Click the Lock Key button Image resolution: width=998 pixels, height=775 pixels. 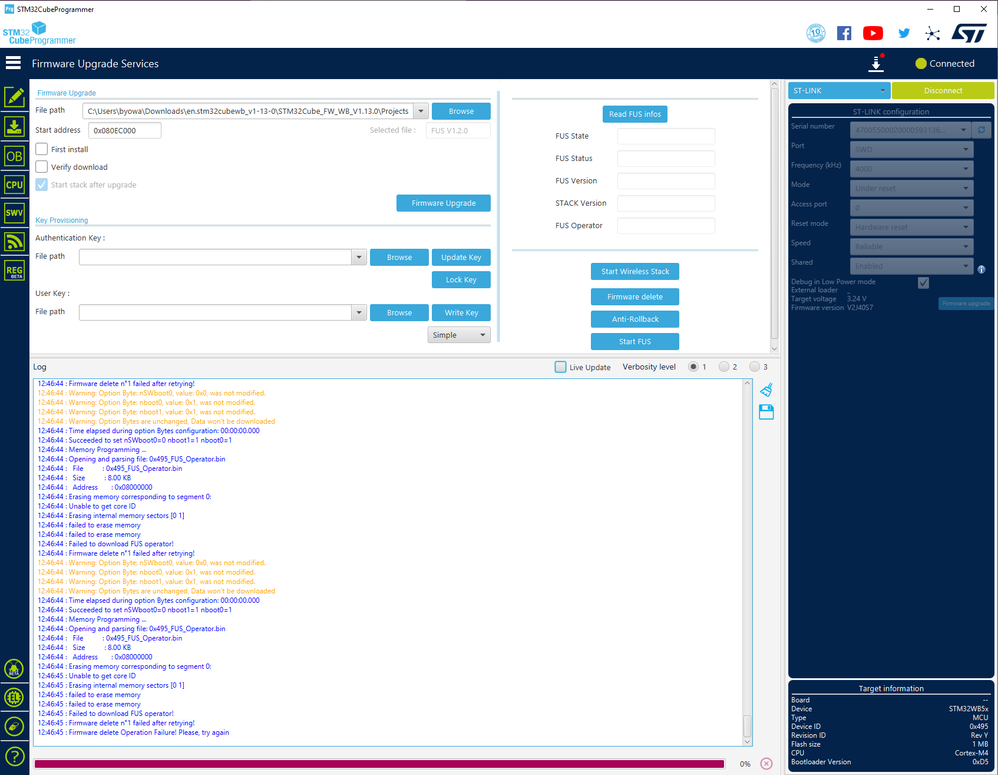tap(461, 279)
